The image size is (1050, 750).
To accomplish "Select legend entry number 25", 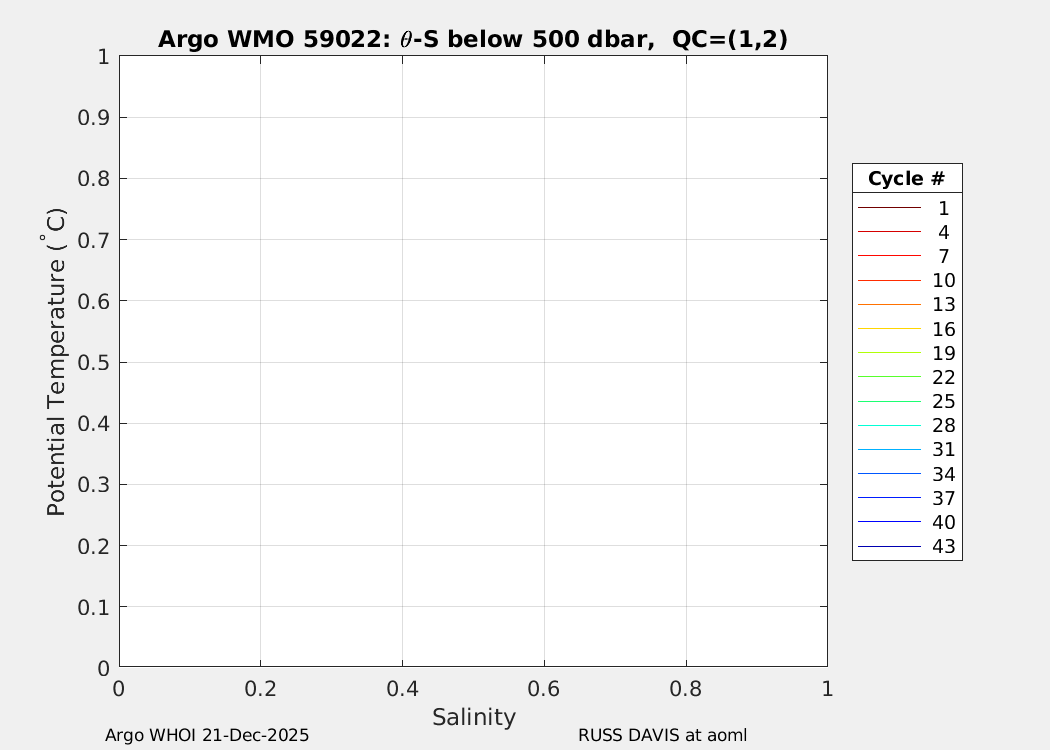I will pos(943,402).
